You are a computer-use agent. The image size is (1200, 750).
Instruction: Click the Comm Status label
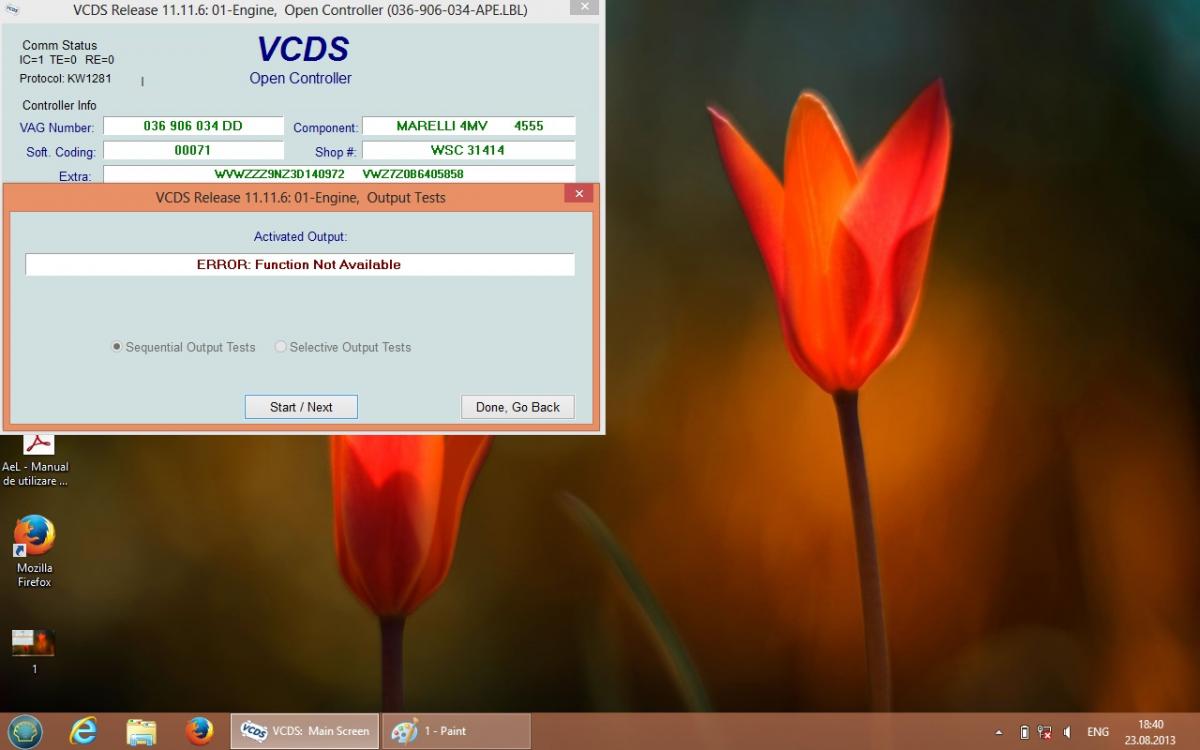pos(60,45)
